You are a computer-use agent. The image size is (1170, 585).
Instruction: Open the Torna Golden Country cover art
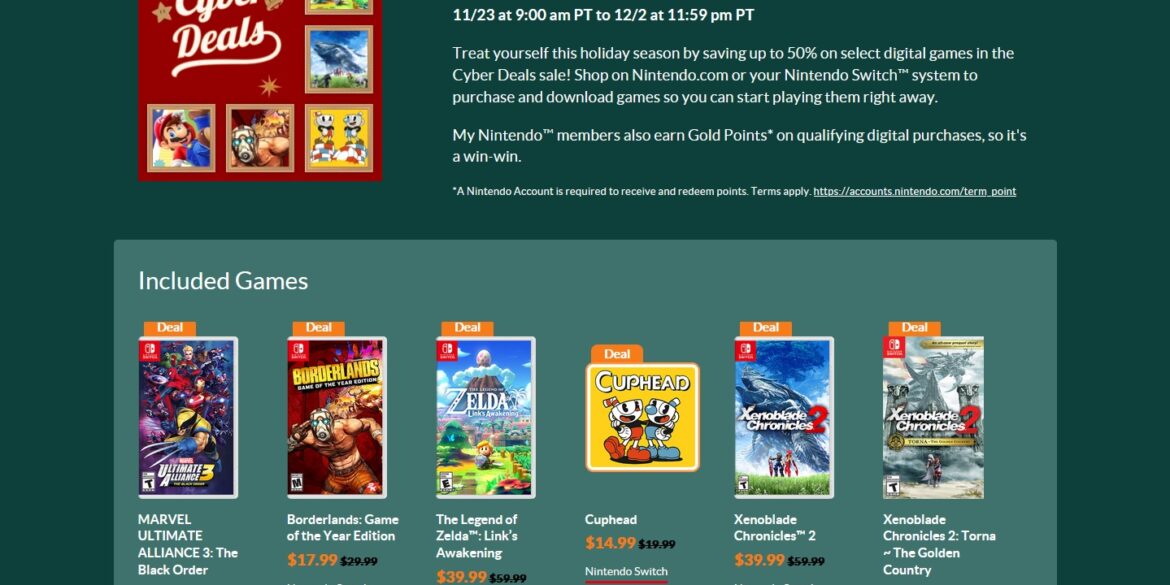tap(933, 417)
